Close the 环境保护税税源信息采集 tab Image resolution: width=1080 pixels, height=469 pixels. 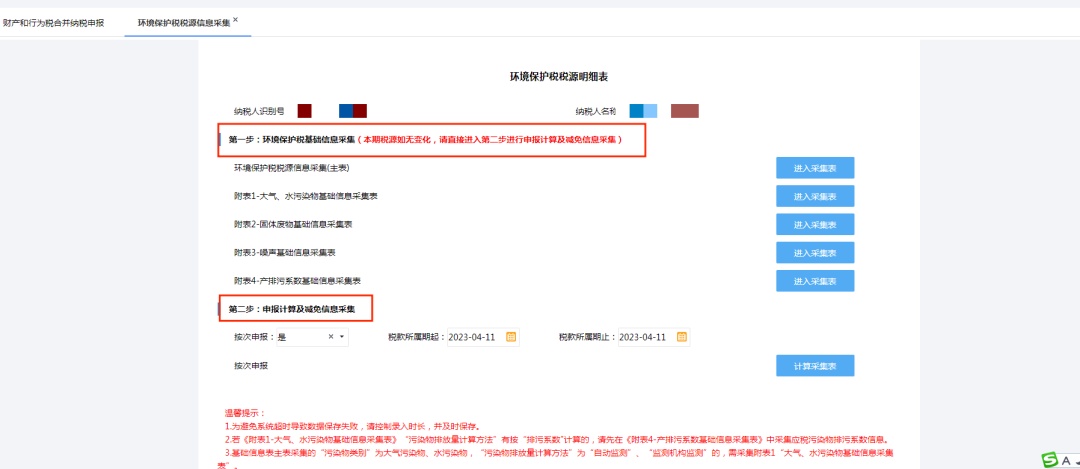pos(236,19)
